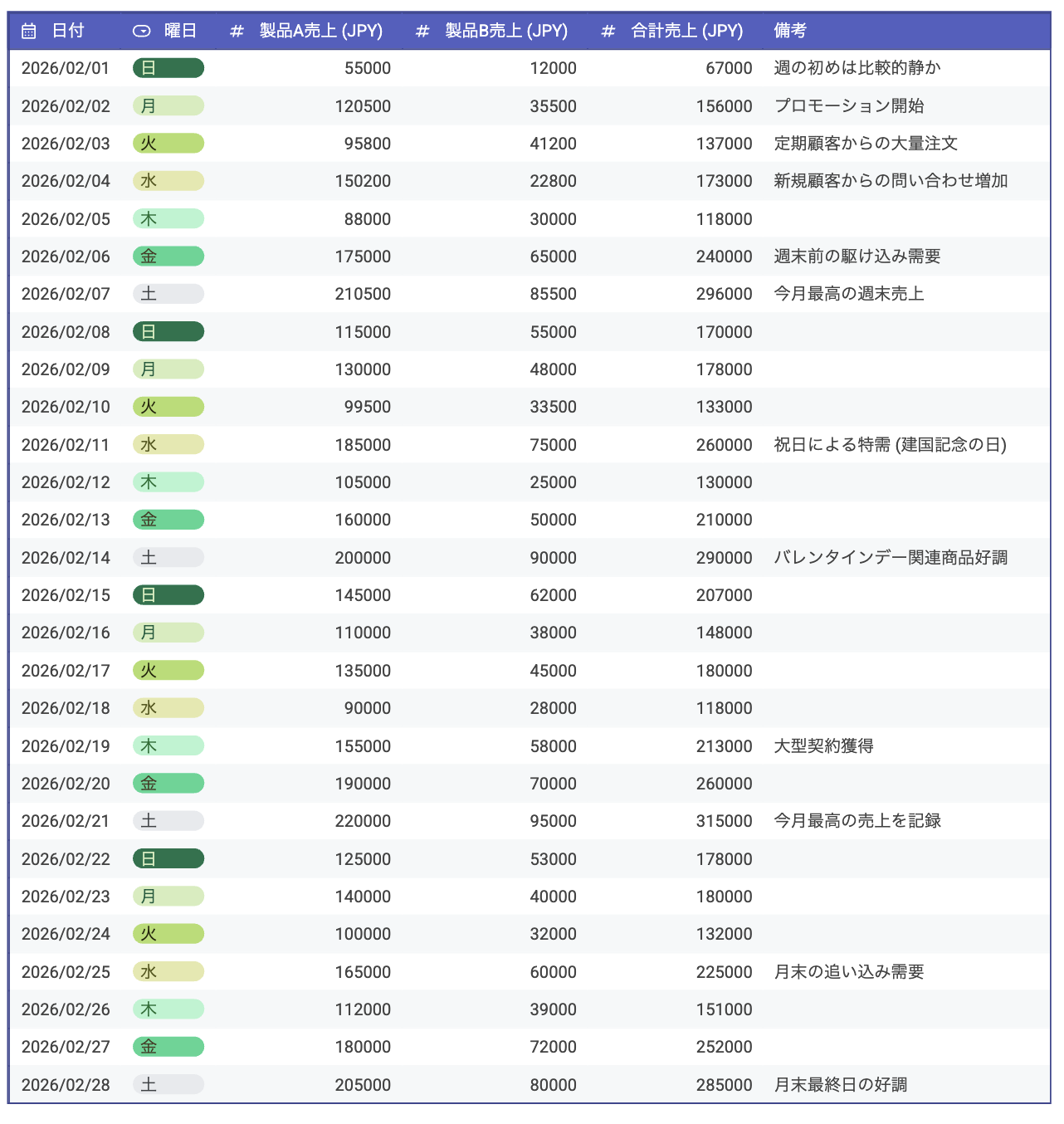Image resolution: width=1064 pixels, height=1124 pixels.
Task: Click the 曜日 column header
Action: coord(178,31)
